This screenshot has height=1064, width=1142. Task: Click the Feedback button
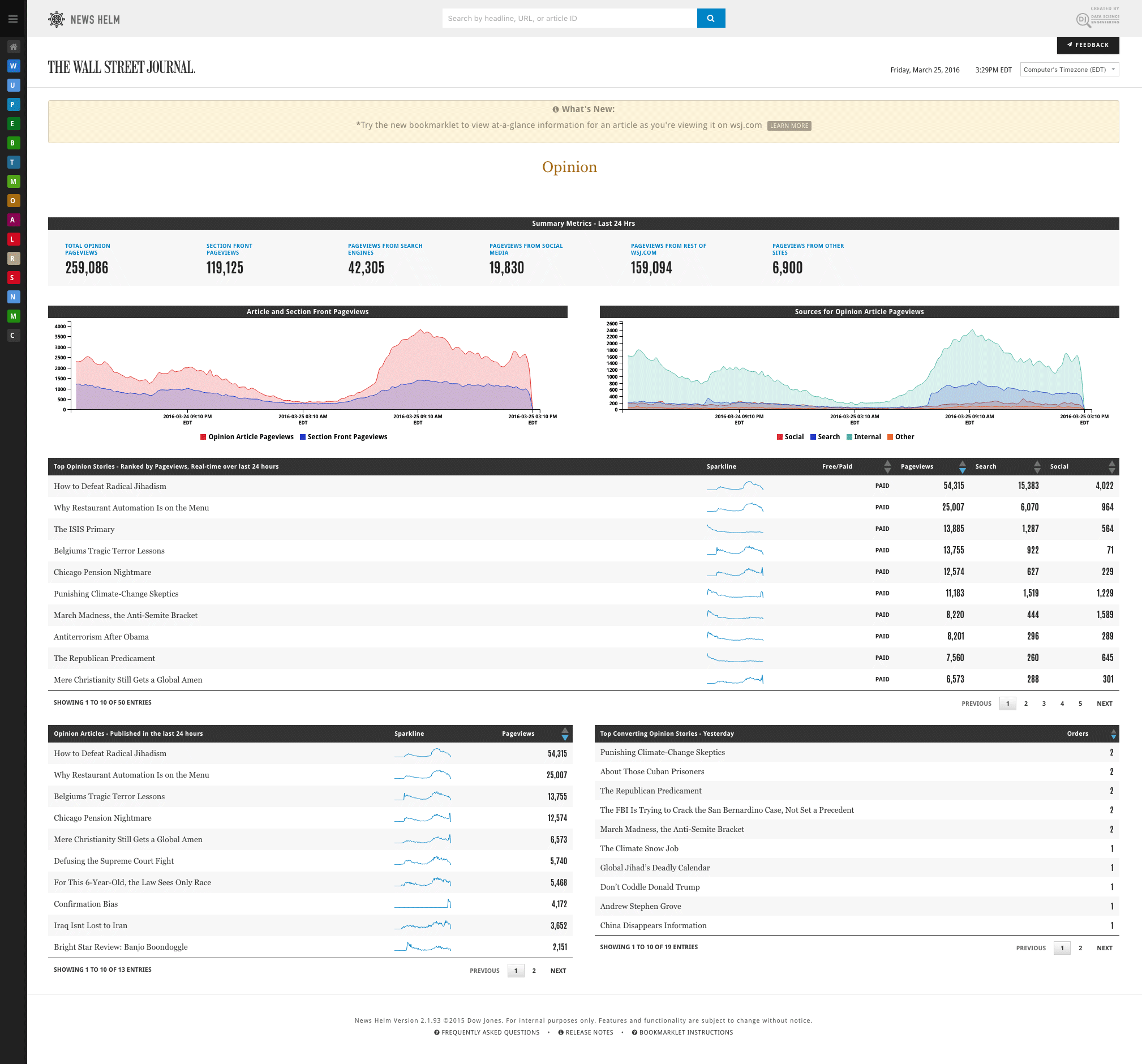tap(1088, 45)
